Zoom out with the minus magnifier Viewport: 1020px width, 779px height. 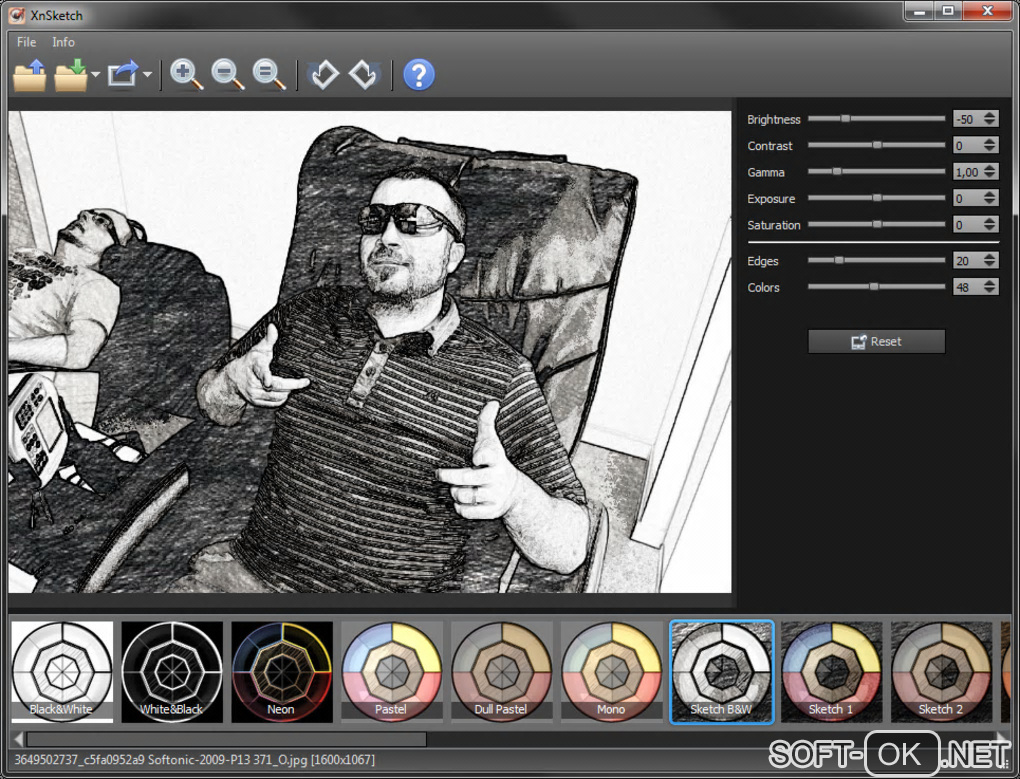227,75
